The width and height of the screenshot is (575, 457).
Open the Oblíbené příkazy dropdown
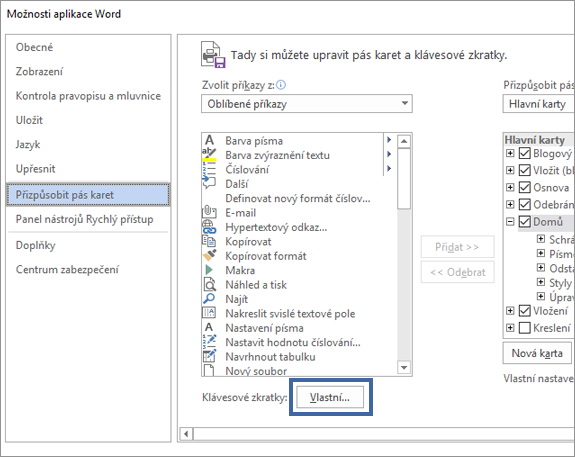point(307,104)
